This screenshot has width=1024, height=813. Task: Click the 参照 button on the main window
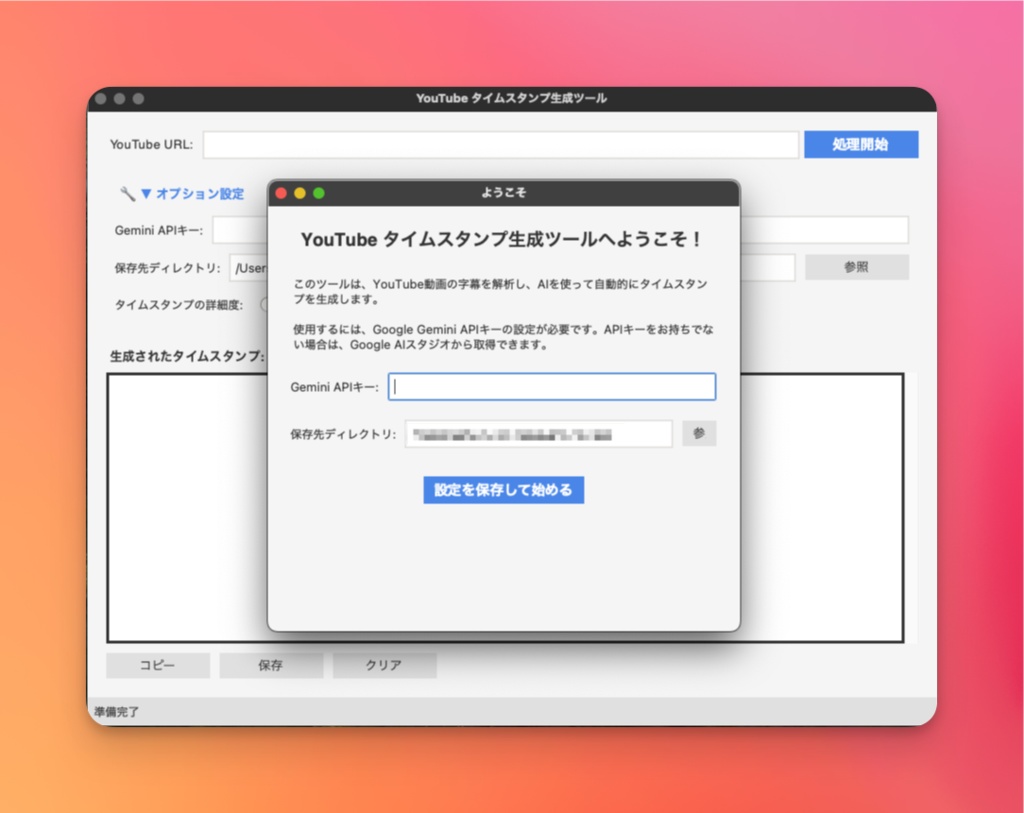tap(858, 266)
